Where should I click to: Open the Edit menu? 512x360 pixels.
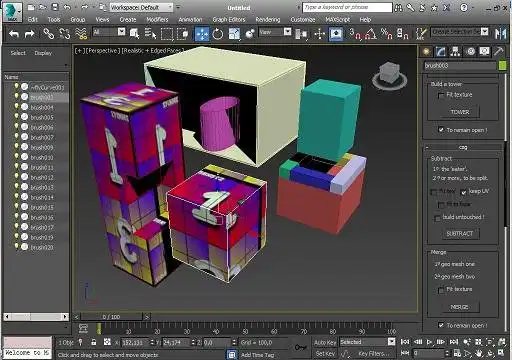(x=33, y=20)
